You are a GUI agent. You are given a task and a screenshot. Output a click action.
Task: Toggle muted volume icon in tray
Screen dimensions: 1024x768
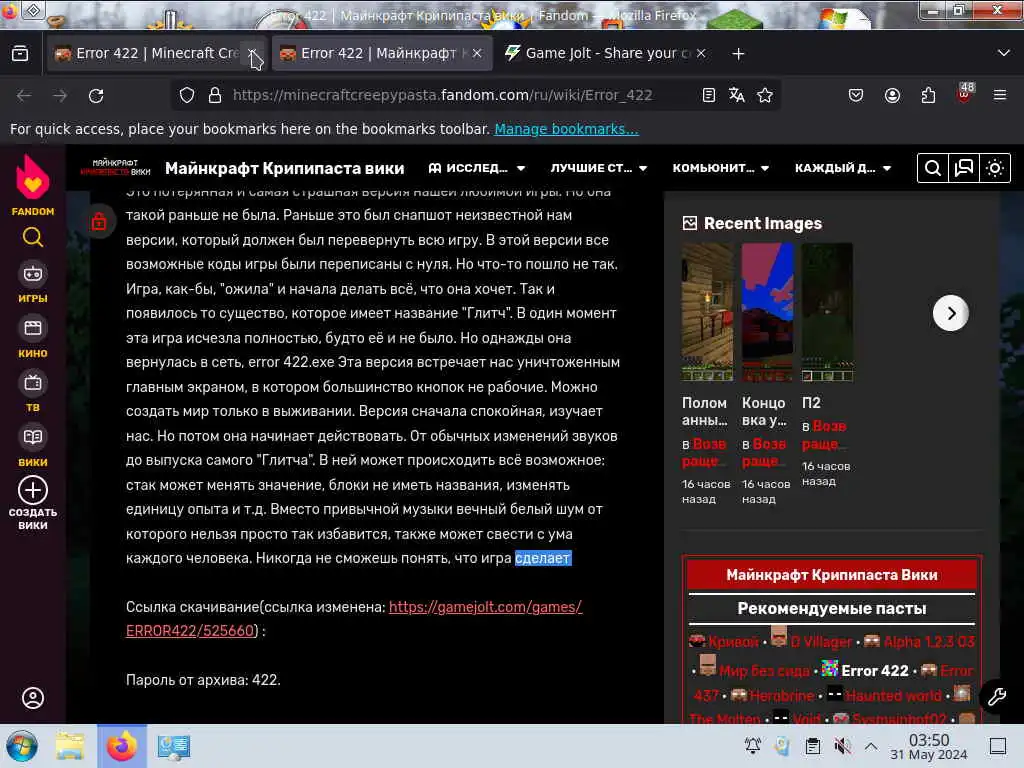[x=842, y=746]
